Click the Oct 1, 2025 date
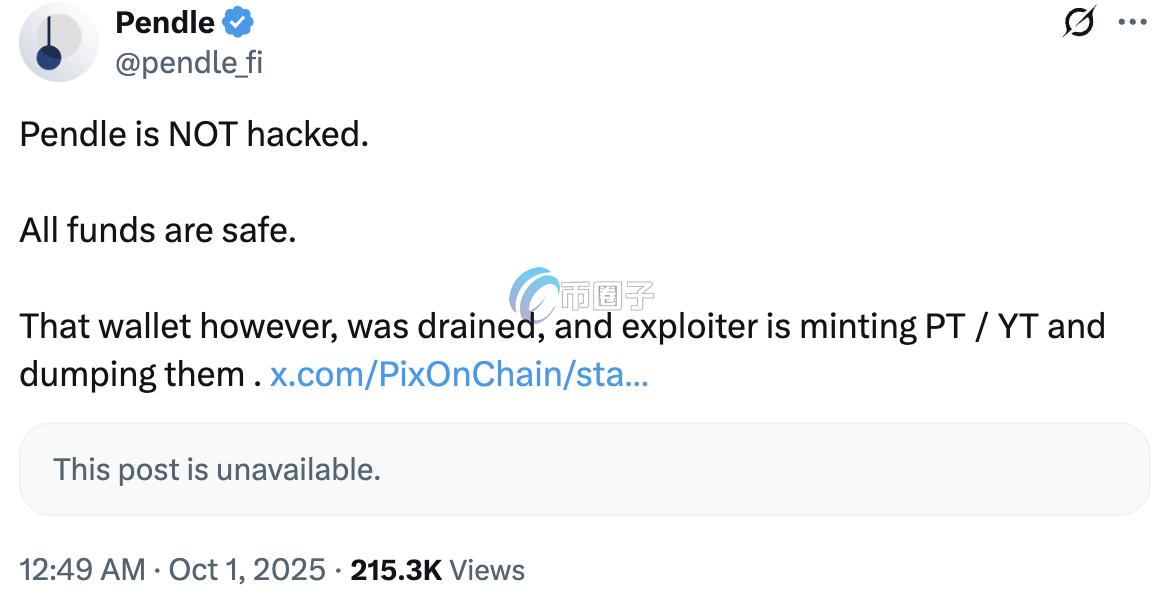 coord(247,570)
